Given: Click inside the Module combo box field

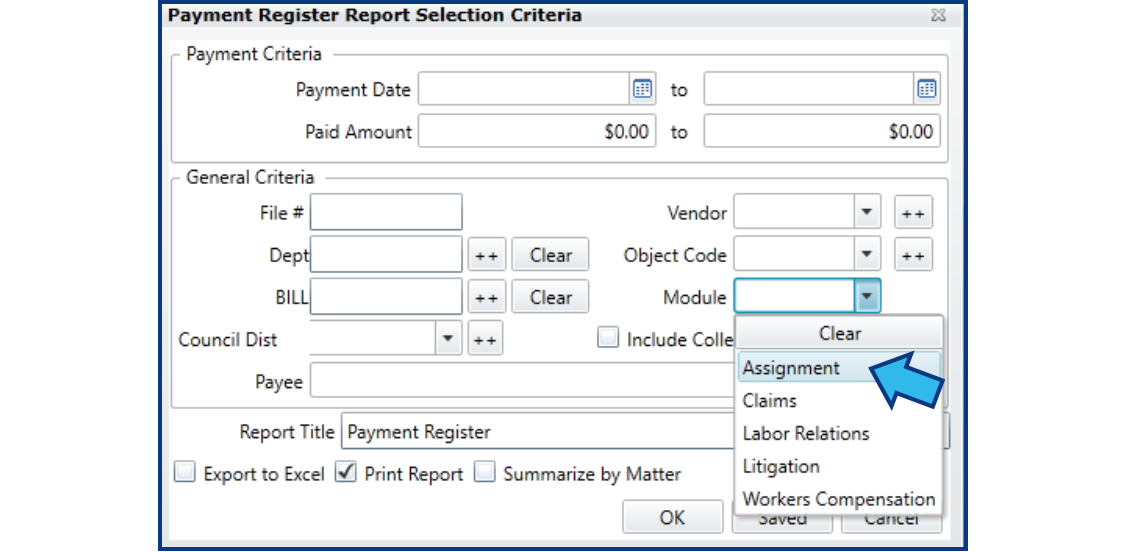Looking at the screenshot, I should 794,297.
